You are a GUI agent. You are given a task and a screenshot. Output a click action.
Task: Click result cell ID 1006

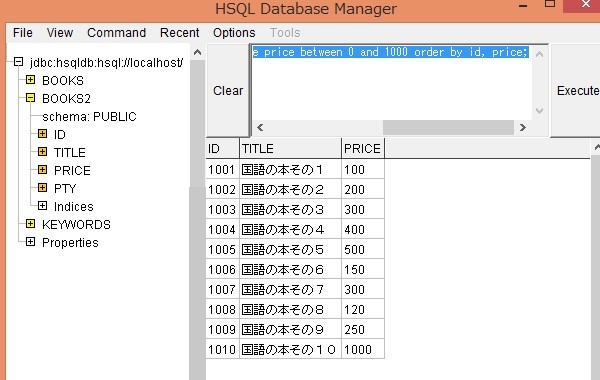click(223, 269)
